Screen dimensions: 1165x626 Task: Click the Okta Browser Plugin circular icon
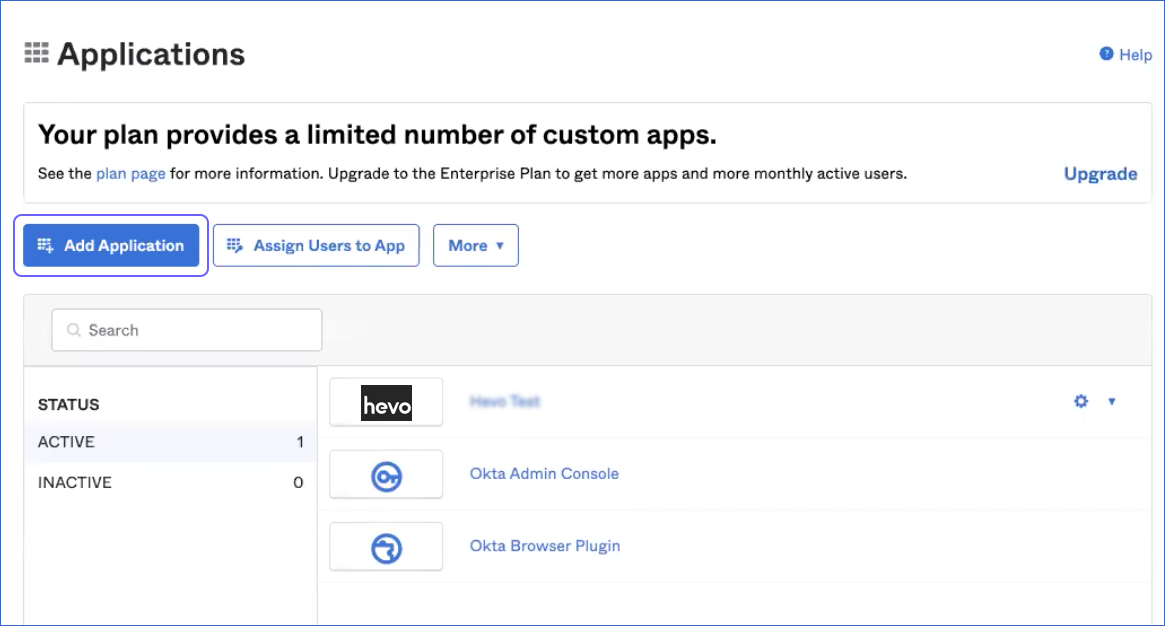tap(386, 546)
